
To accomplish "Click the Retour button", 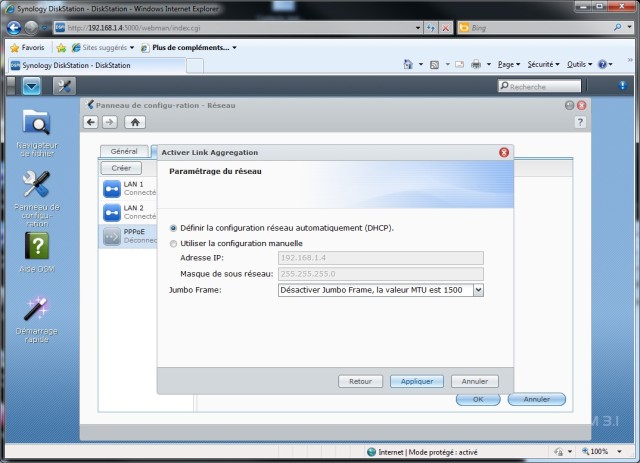I will [x=360, y=381].
